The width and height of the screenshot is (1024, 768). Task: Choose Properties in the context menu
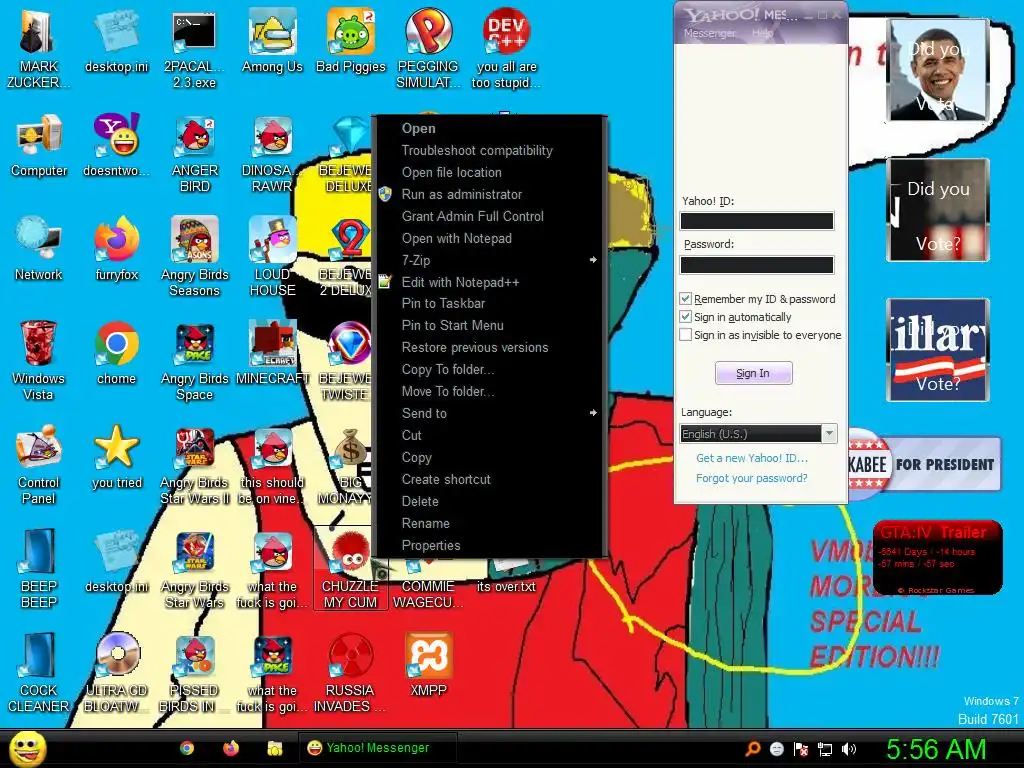pos(490,545)
